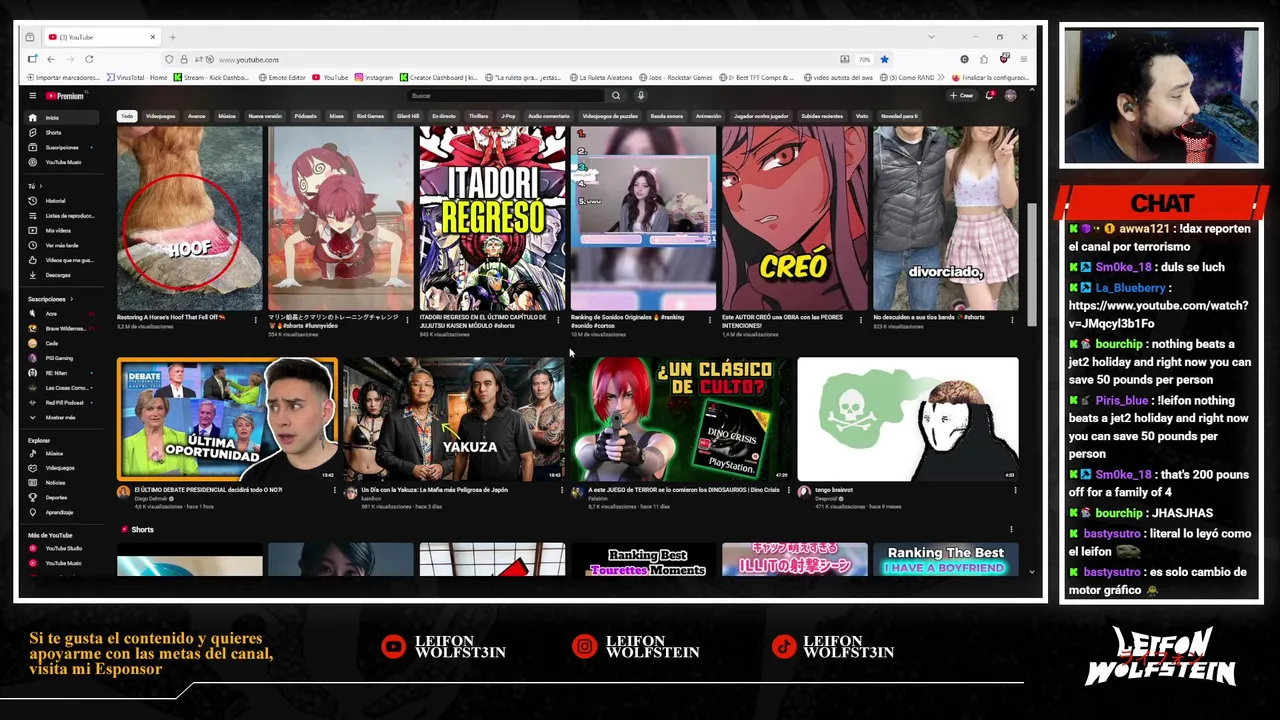Open the account avatar menu

pos(1010,96)
